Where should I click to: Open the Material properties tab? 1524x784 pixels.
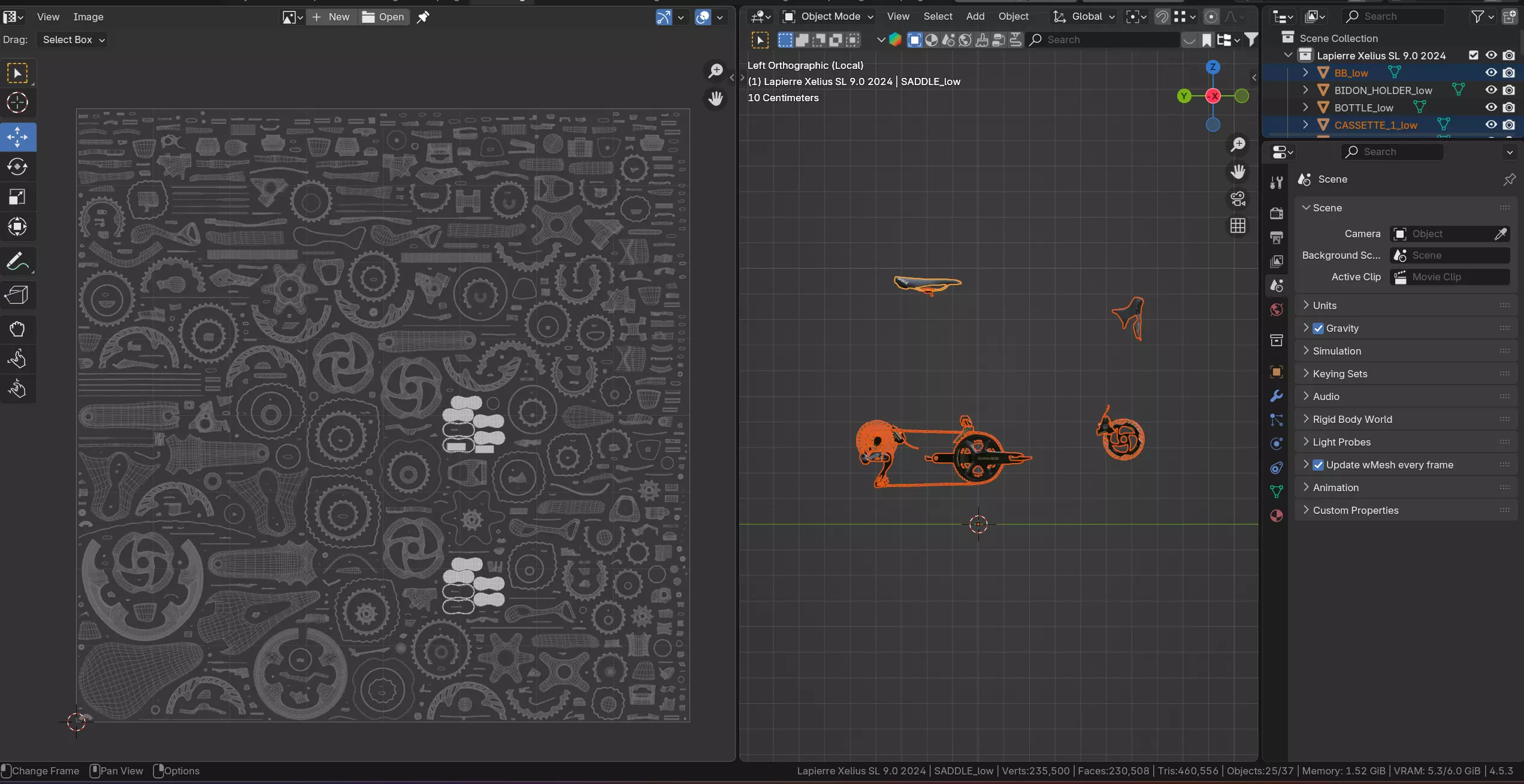click(1277, 516)
